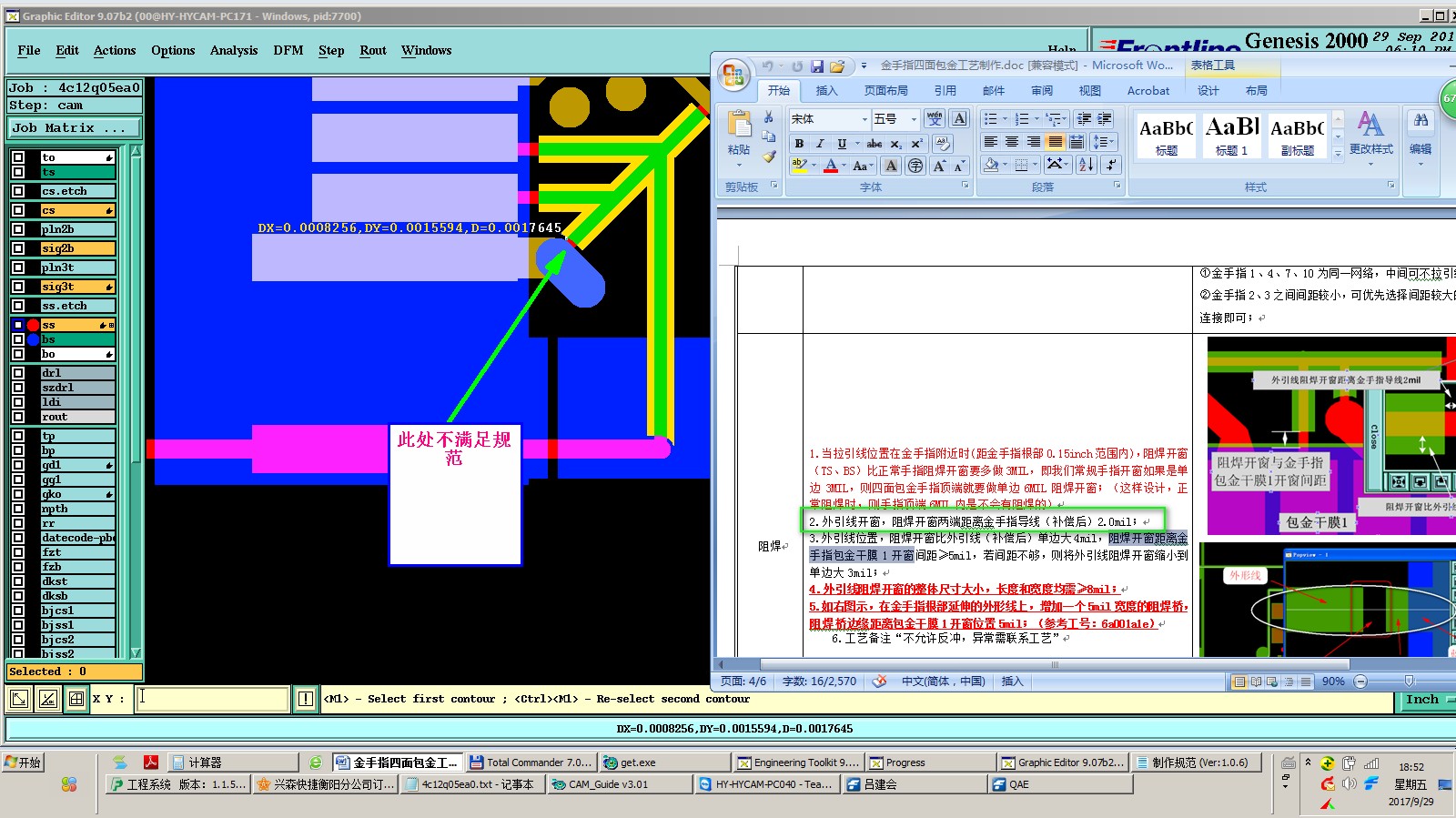Click the Undo arrow in Word quick access toolbar

(x=768, y=66)
